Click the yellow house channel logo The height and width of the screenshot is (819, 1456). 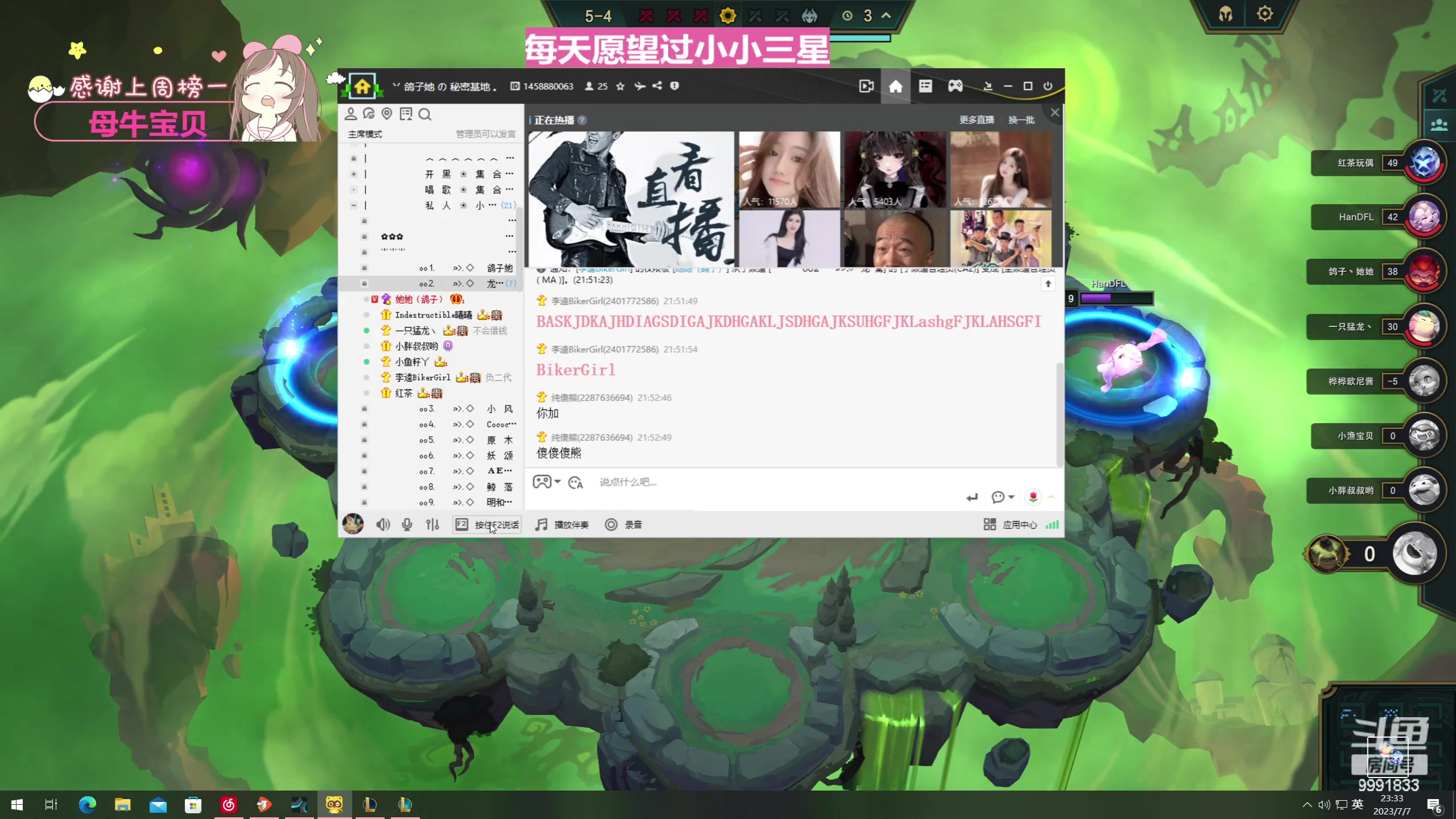[362, 86]
